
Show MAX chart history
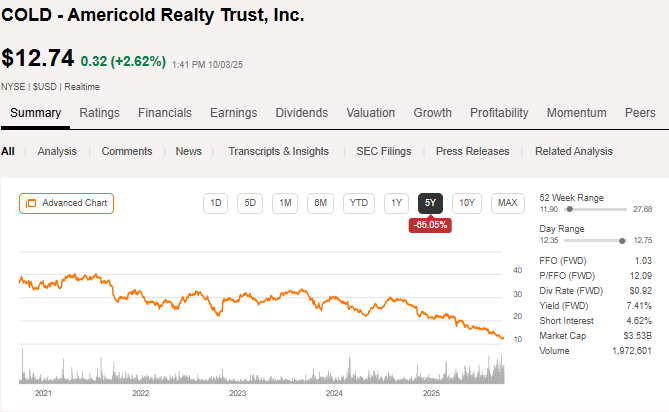click(x=508, y=204)
